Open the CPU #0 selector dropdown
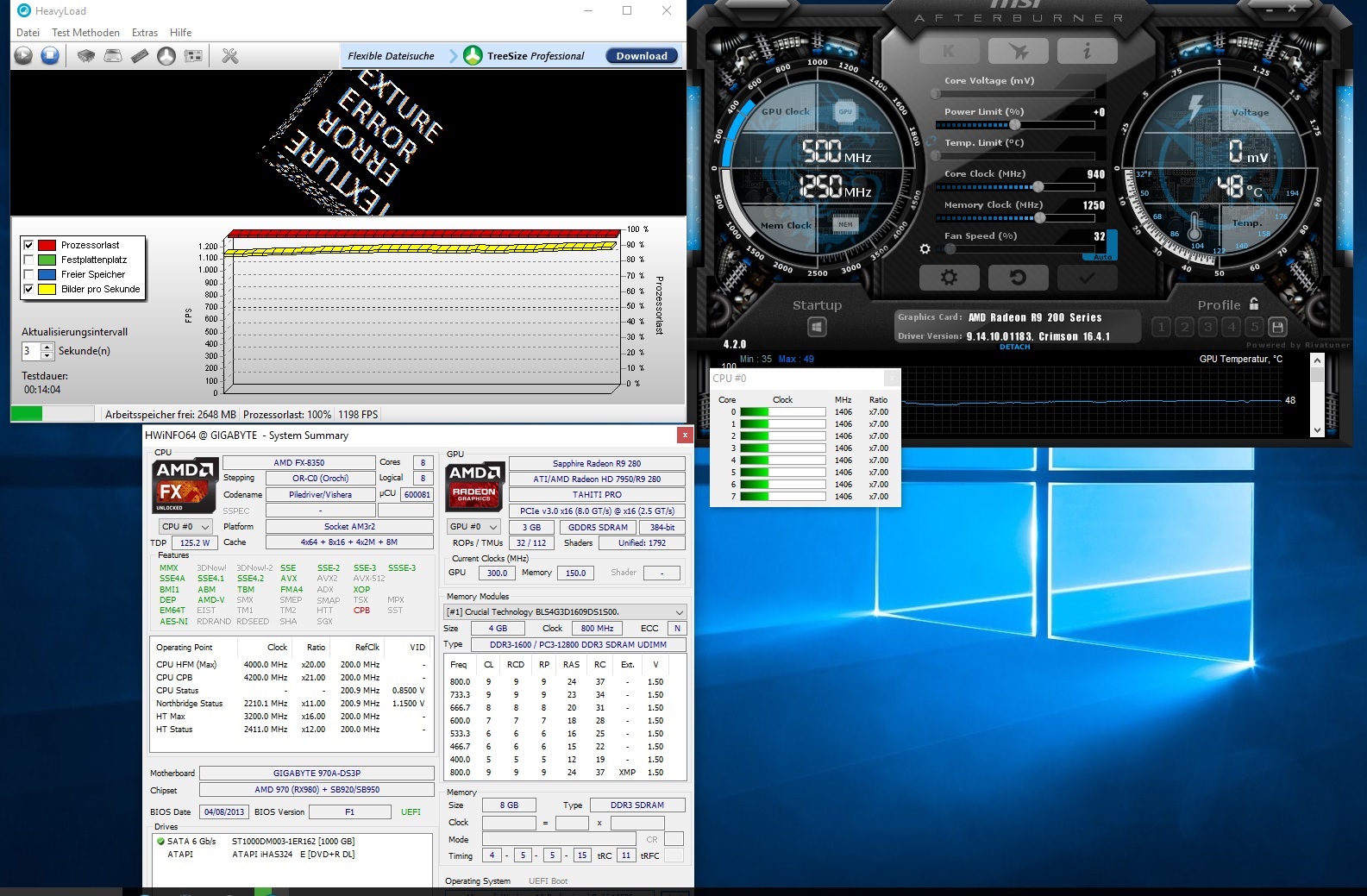The height and width of the screenshot is (896, 1367). click(185, 526)
